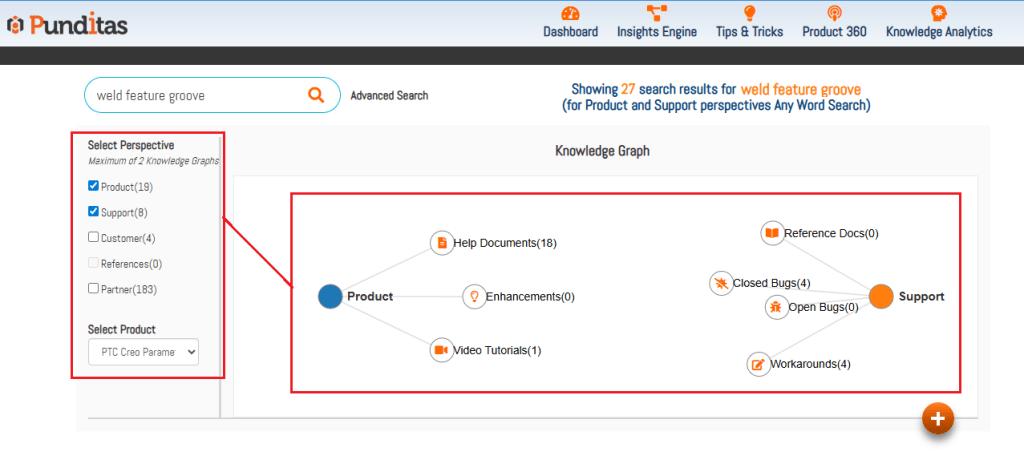The width and height of the screenshot is (1024, 472).
Task: Open the Video Tutorials camera icon
Action: click(441, 350)
